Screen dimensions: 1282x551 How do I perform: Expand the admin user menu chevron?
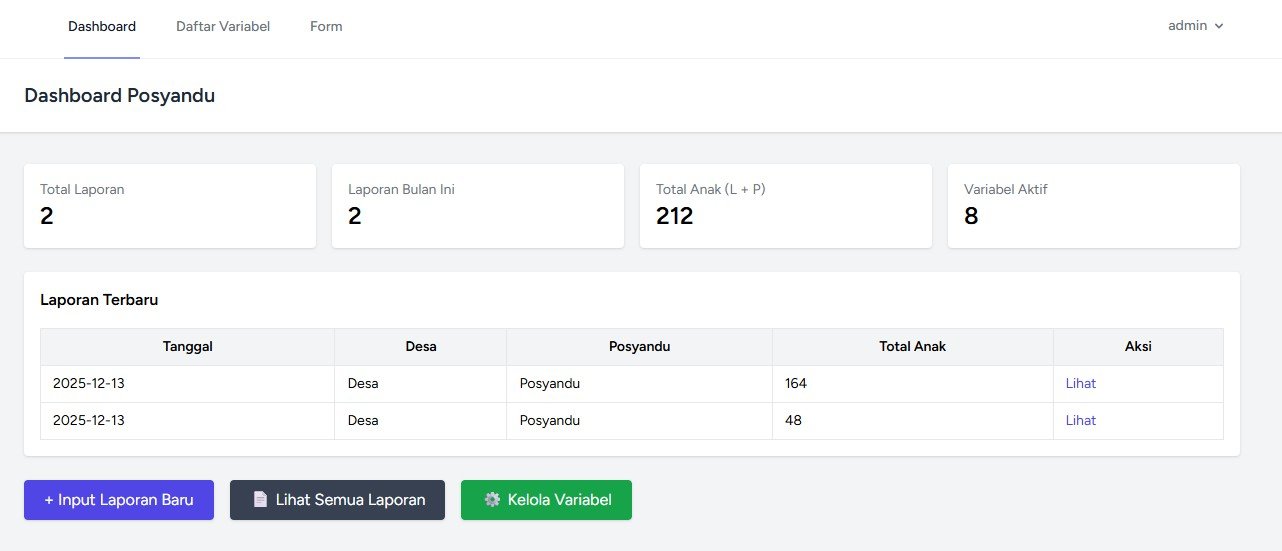point(1219,27)
